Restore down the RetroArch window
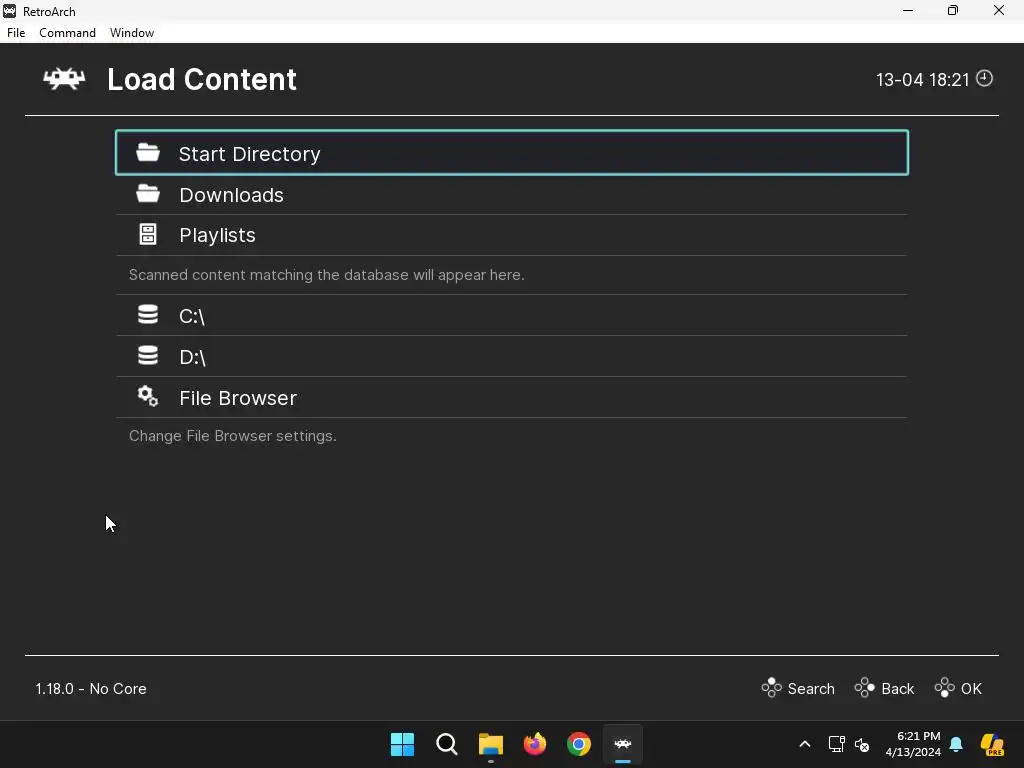 pos(953,10)
